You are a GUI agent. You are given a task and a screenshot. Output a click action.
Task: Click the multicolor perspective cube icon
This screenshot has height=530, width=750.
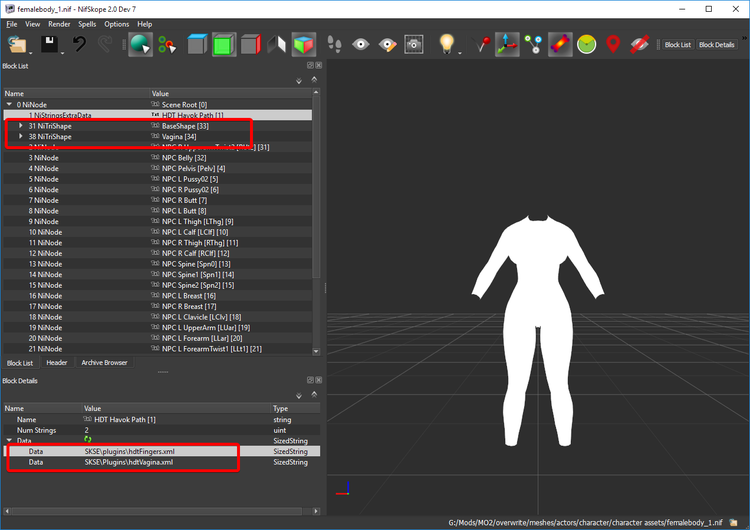(x=304, y=45)
